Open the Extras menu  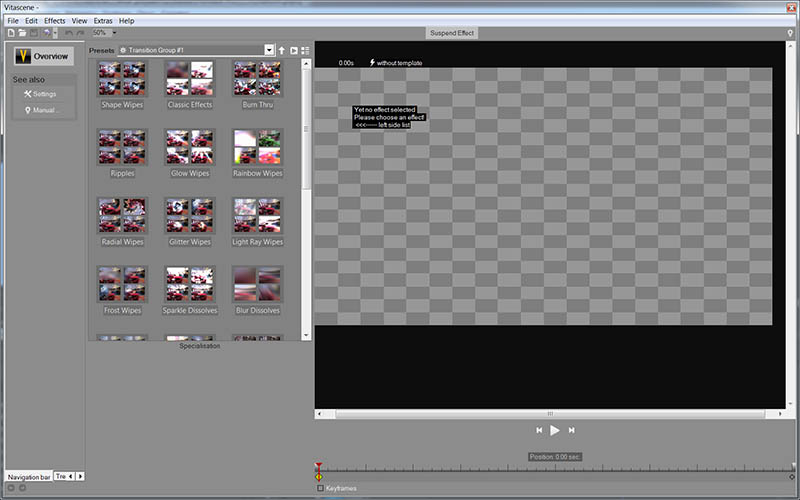click(x=103, y=21)
